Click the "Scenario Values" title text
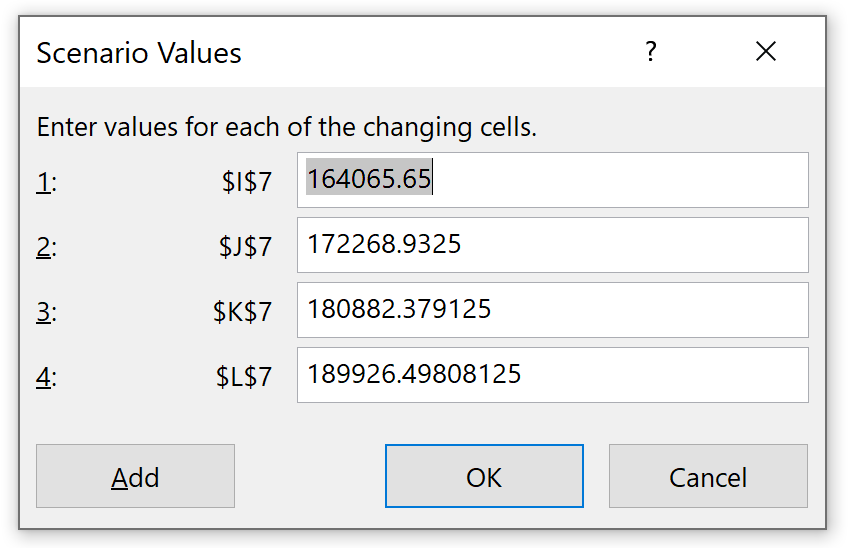850x548 pixels. click(x=139, y=53)
